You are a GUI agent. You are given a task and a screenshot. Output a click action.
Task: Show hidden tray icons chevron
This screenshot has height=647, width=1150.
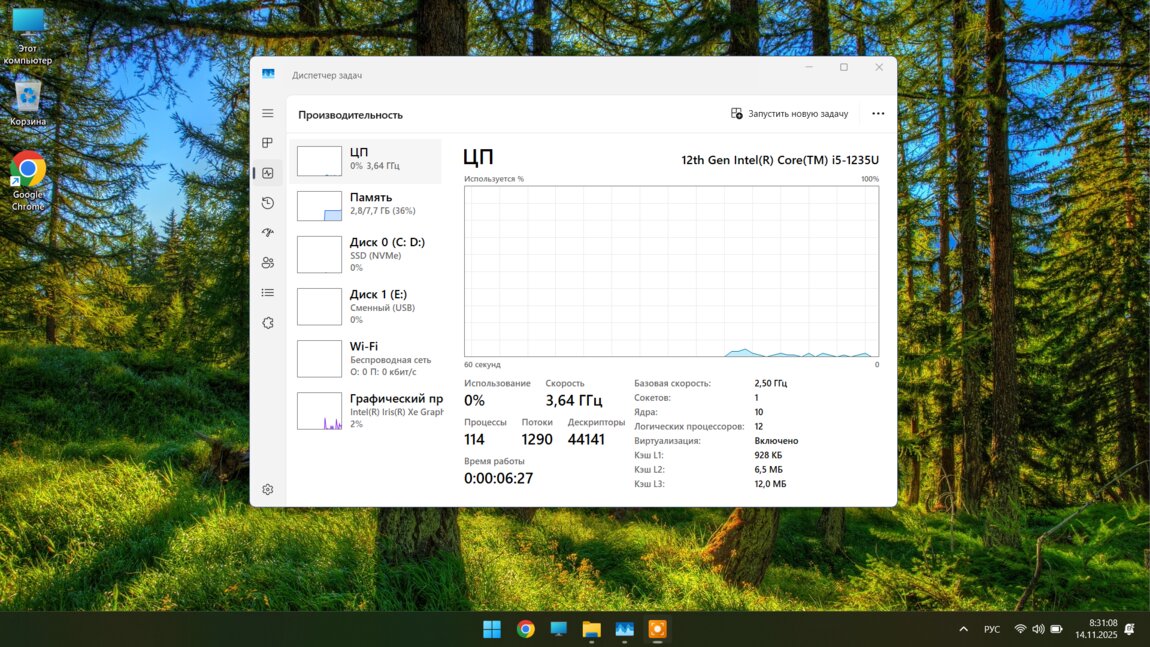point(963,629)
